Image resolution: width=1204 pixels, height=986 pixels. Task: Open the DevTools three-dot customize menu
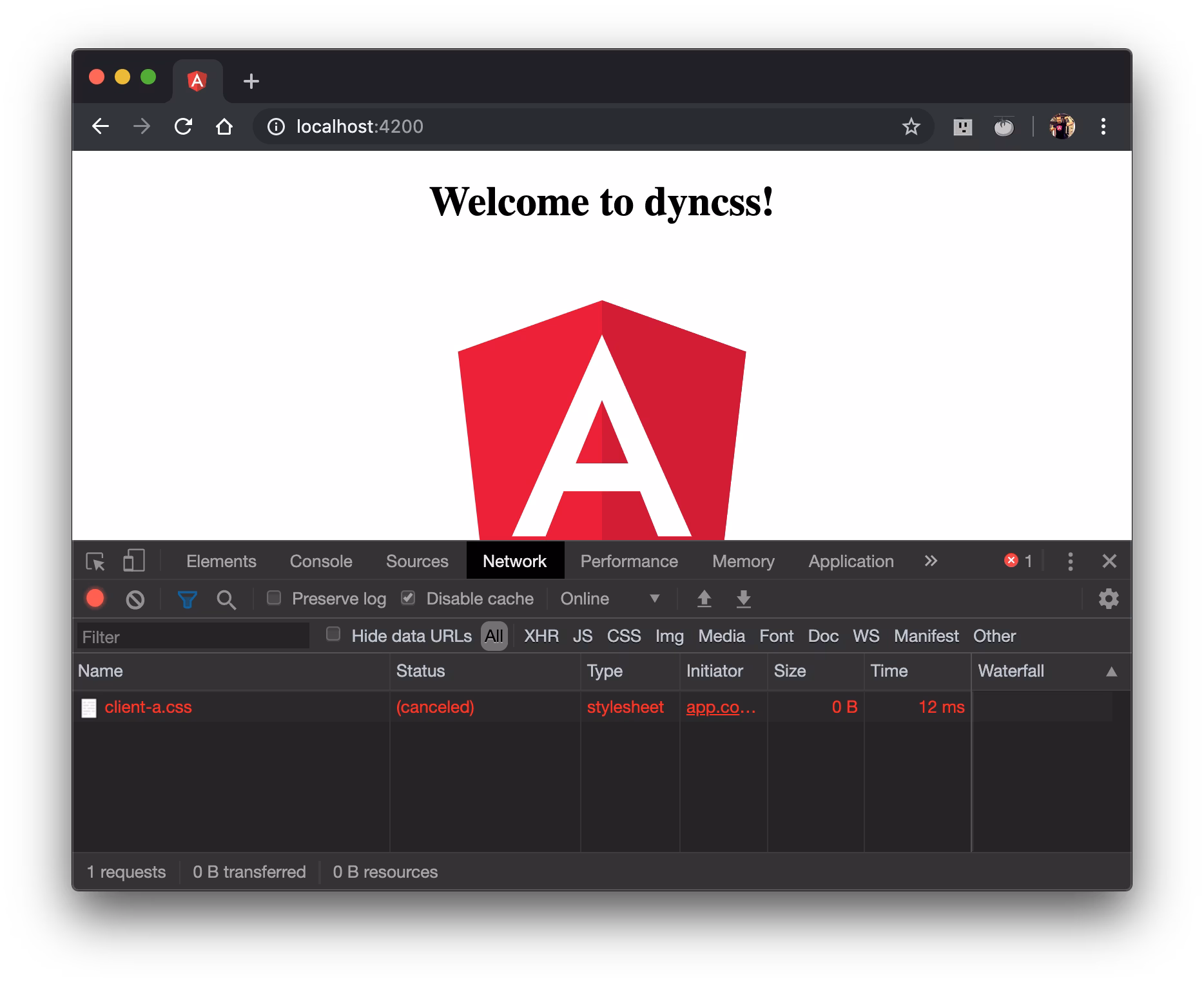tap(1070, 561)
